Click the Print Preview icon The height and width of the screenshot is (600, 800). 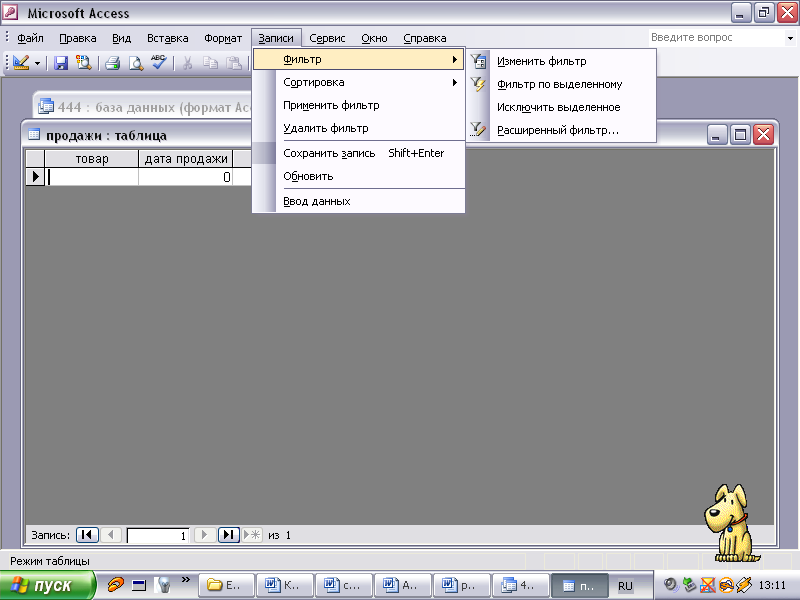[x=136, y=63]
